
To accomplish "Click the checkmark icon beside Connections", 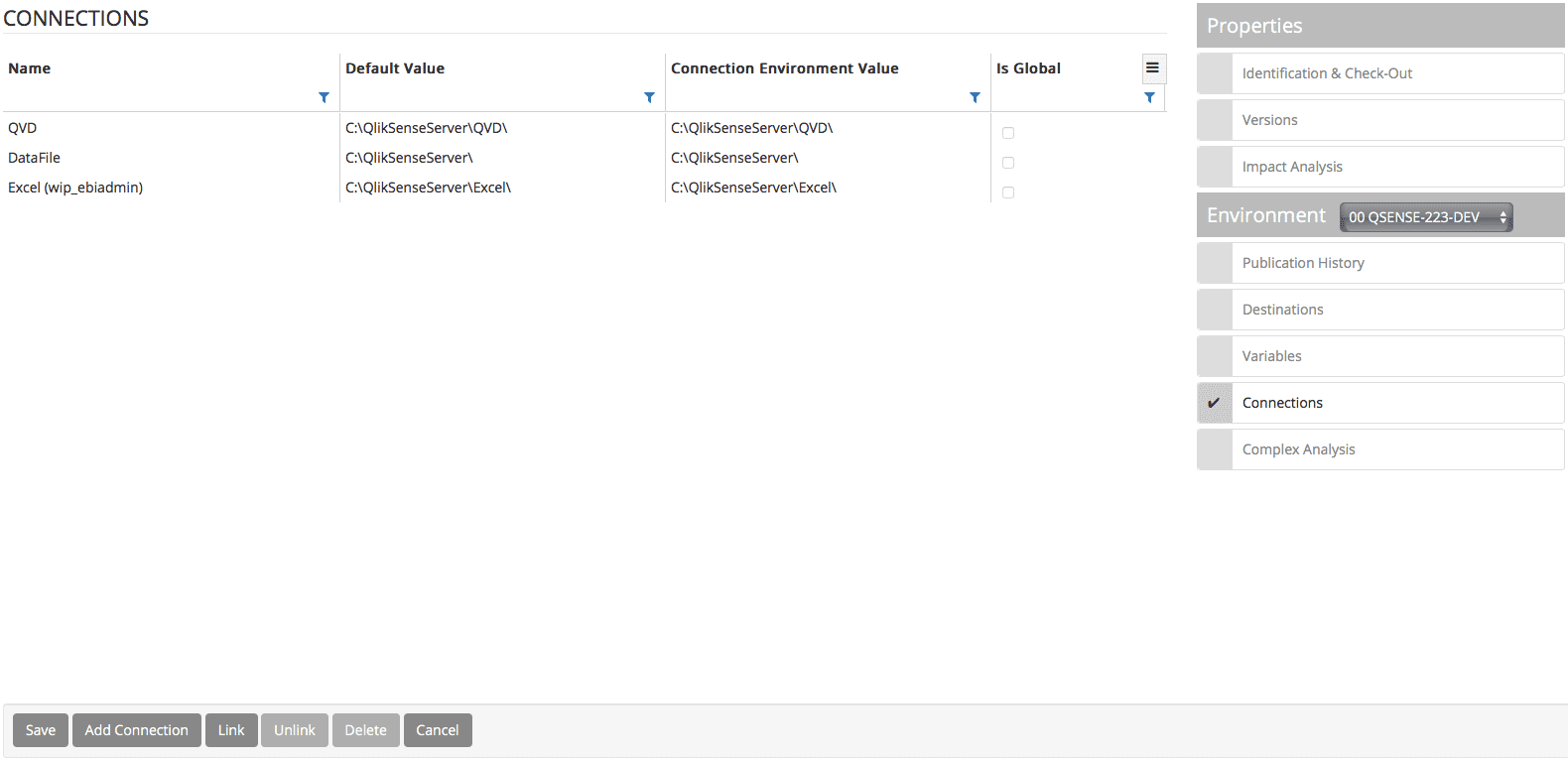I will point(1214,403).
